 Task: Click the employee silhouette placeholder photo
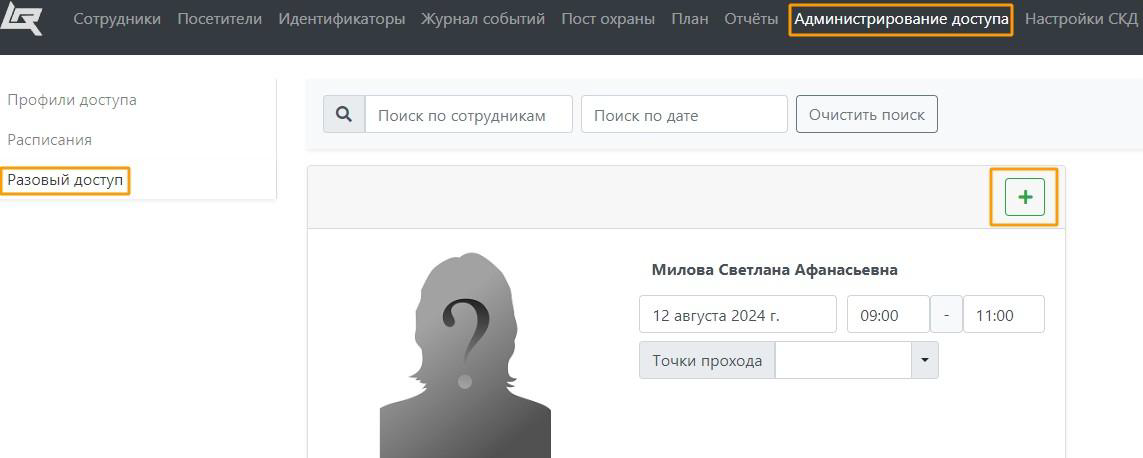465,355
